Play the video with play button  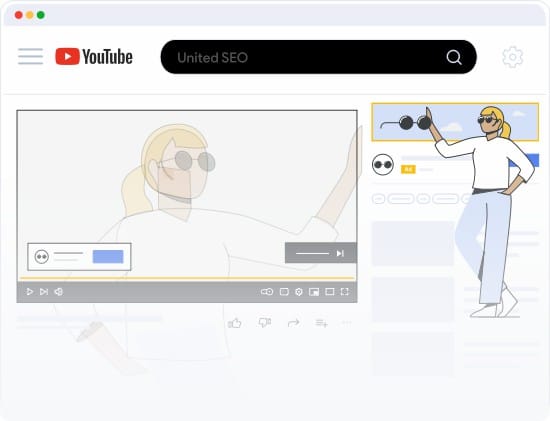(30, 292)
